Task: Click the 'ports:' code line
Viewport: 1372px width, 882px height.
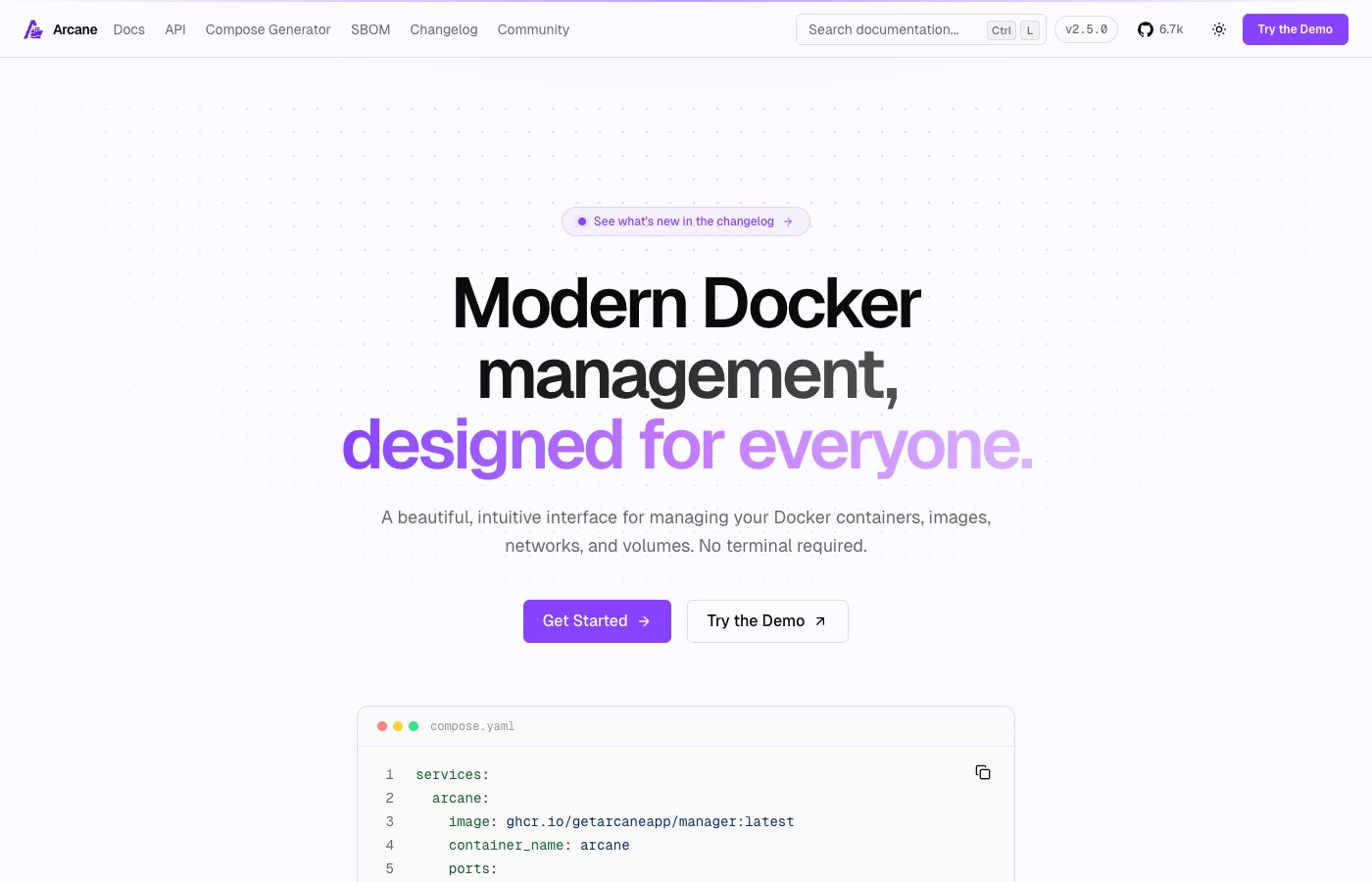Action: coord(473,868)
